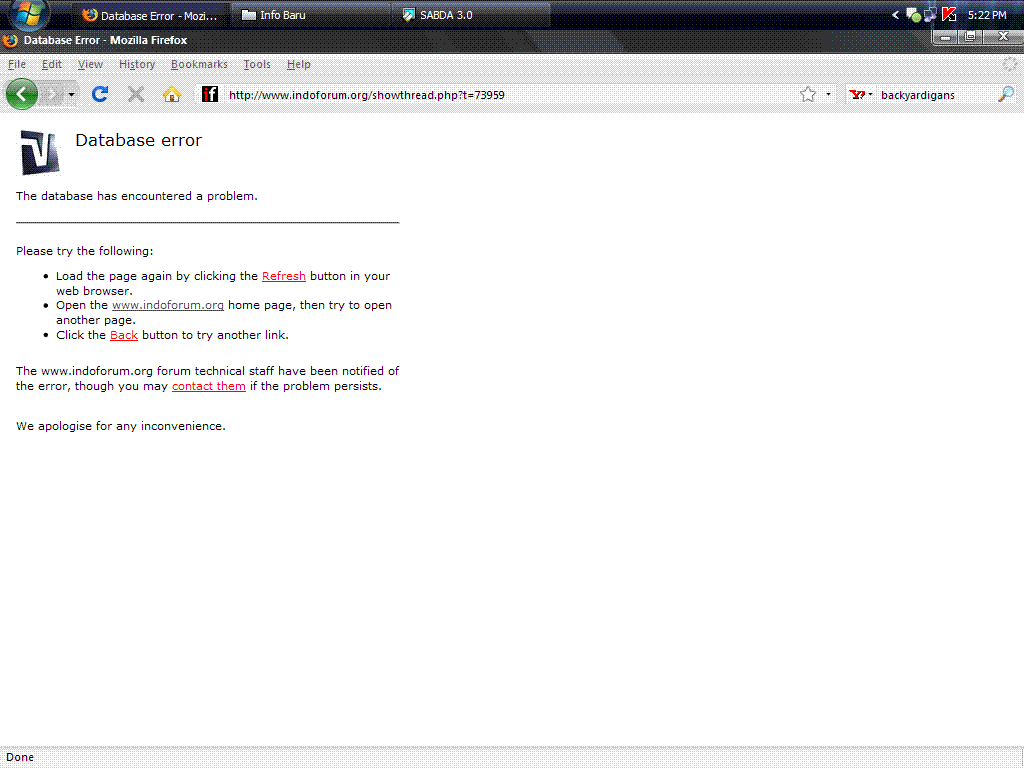1024x768 pixels.
Task: Expand hidden system tray icons arrow
Action: point(895,15)
